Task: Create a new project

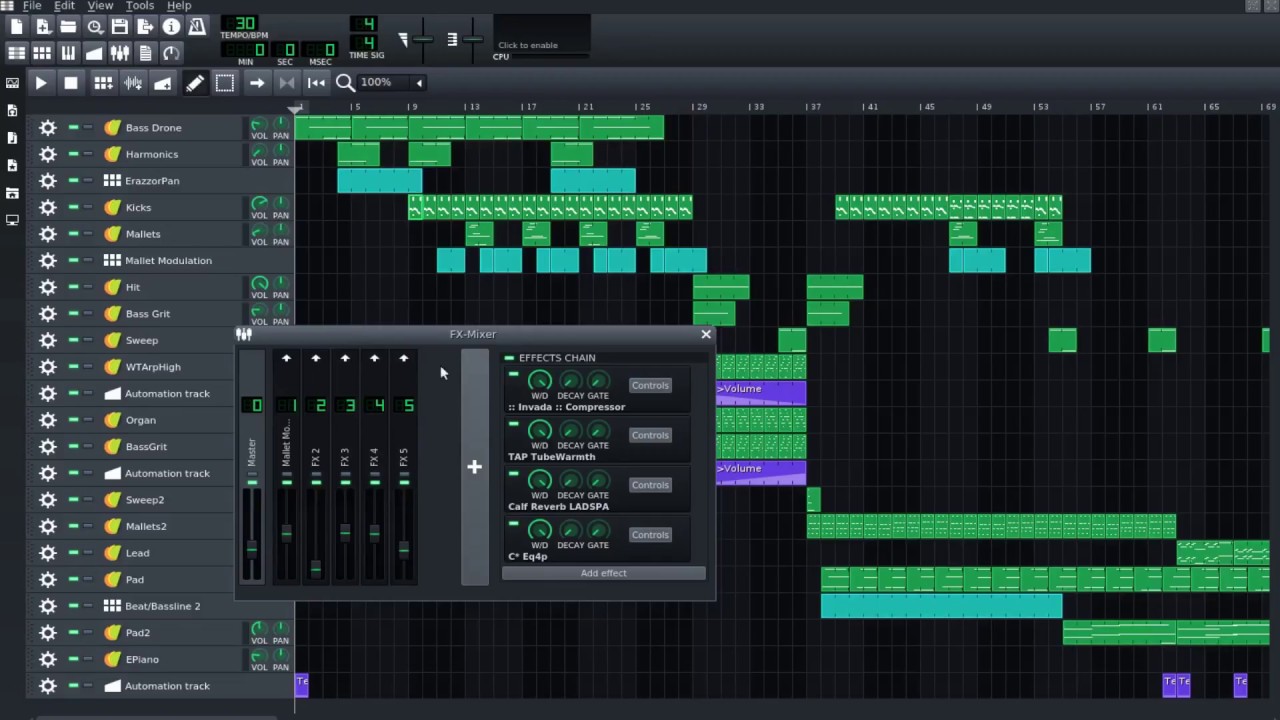Action: tap(17, 27)
